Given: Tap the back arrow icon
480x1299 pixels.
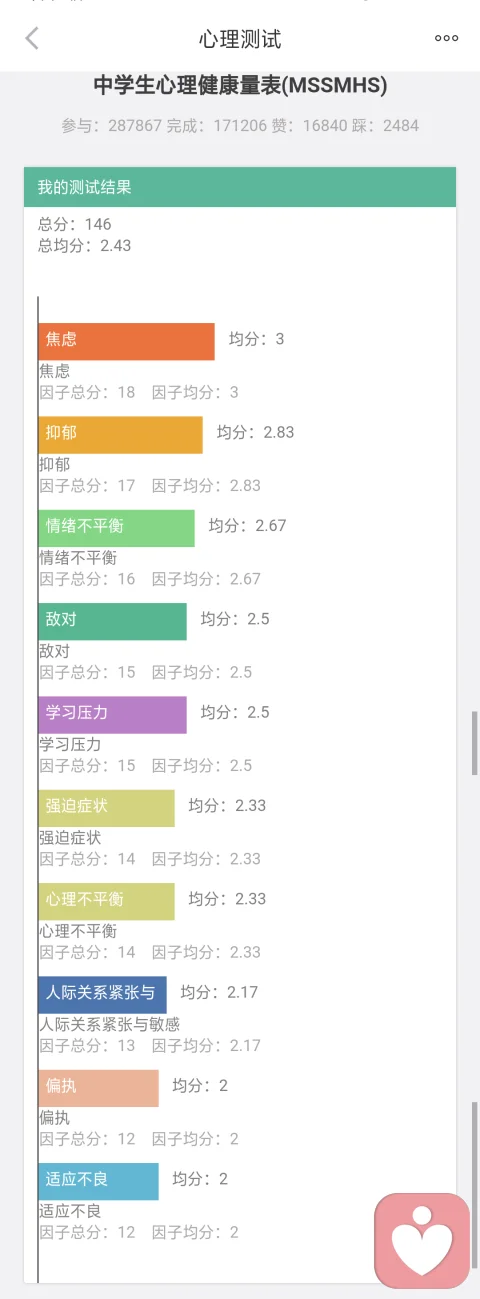Looking at the screenshot, I should pos(32,38).
